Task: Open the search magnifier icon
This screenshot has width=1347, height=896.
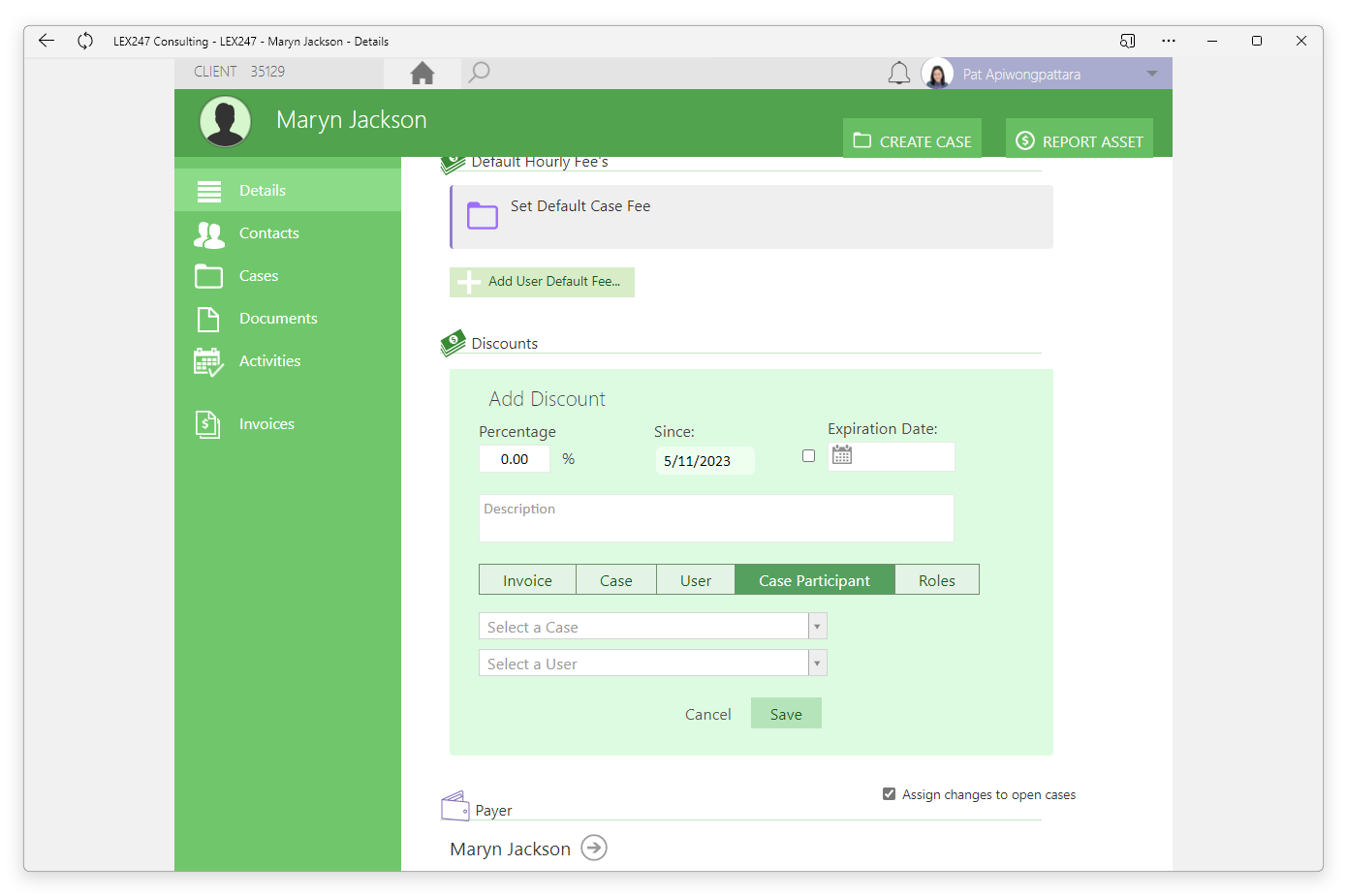Action: [479, 73]
